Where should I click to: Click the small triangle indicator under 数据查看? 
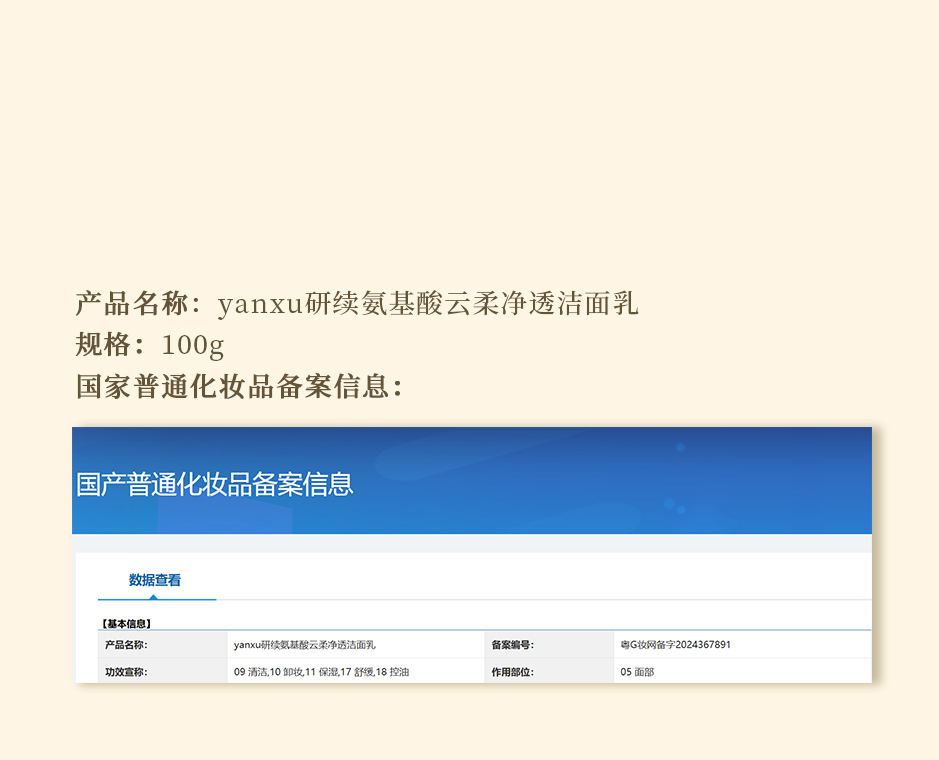(154, 597)
